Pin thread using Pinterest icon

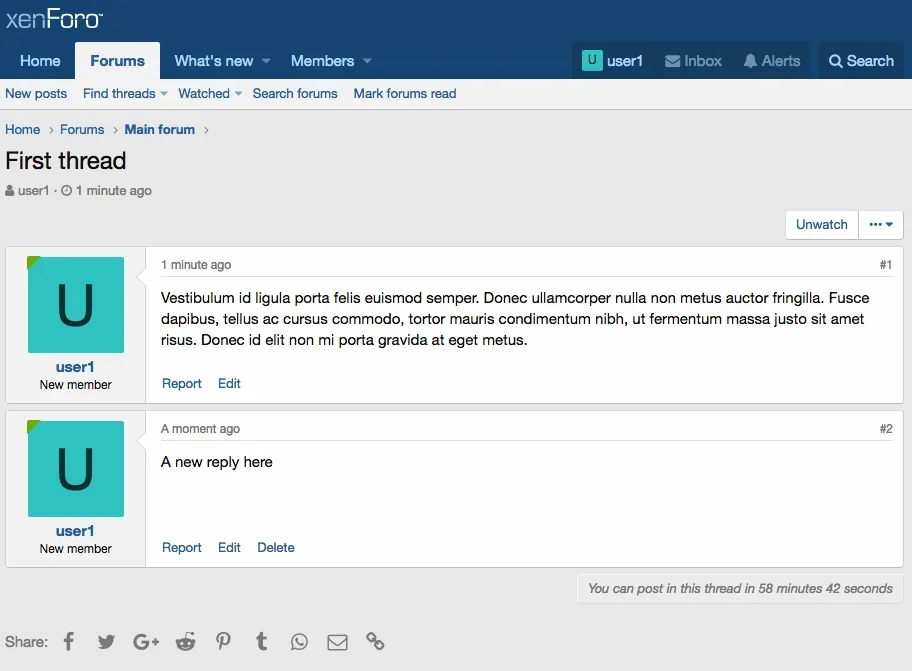[x=223, y=642]
